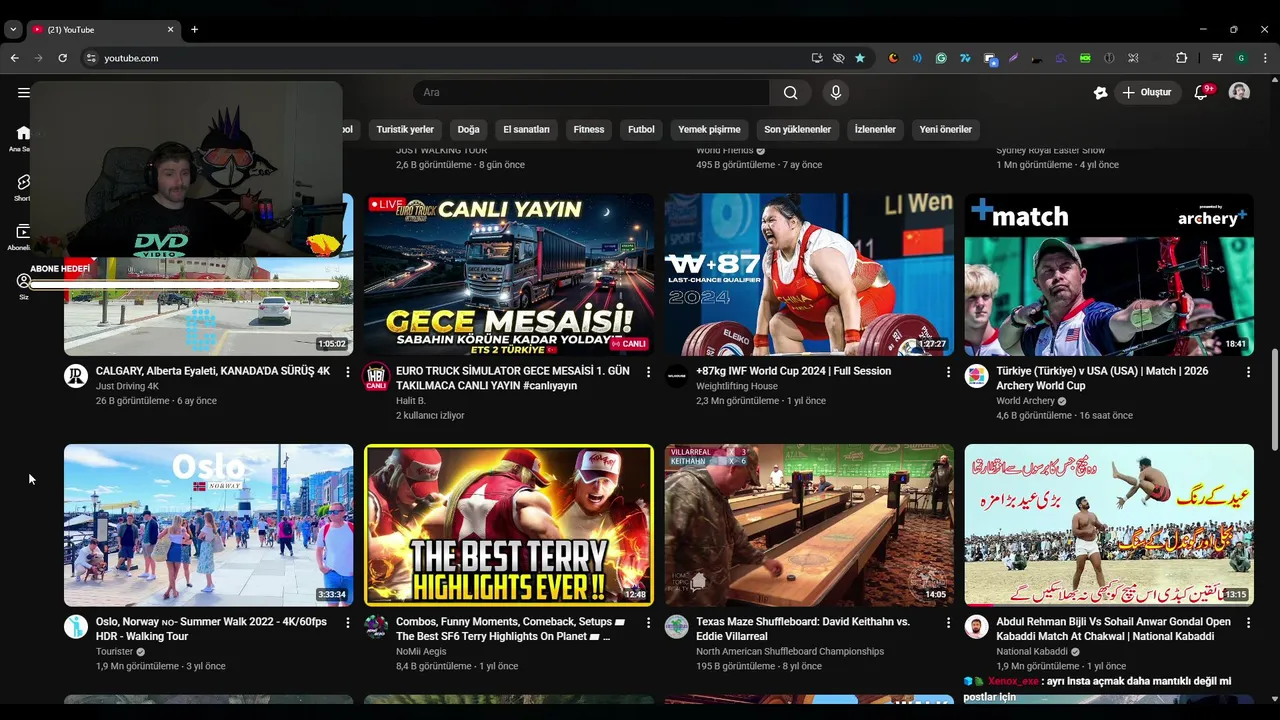Open the Chrome profile 'G' icon
1280x720 pixels.
coord(1241,58)
